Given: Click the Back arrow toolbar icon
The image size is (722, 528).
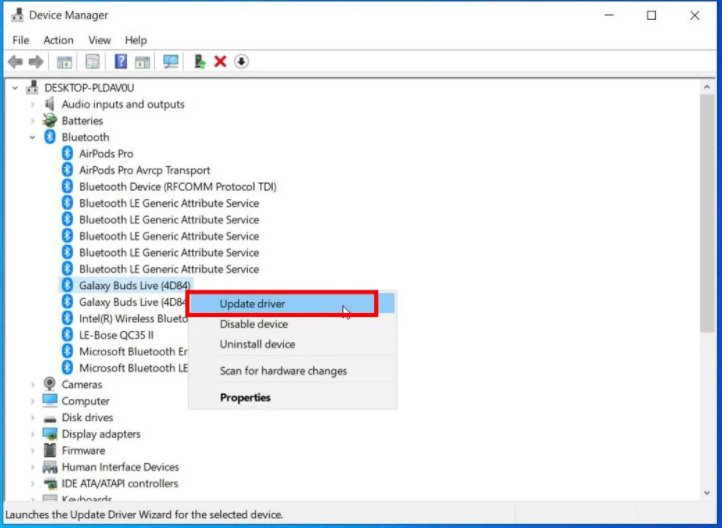Looking at the screenshot, I should [15, 62].
